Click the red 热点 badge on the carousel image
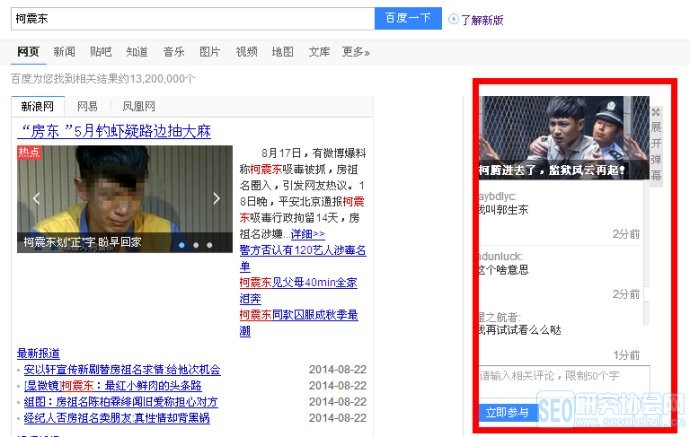Viewport: 690px width, 437px height. click(x=29, y=152)
